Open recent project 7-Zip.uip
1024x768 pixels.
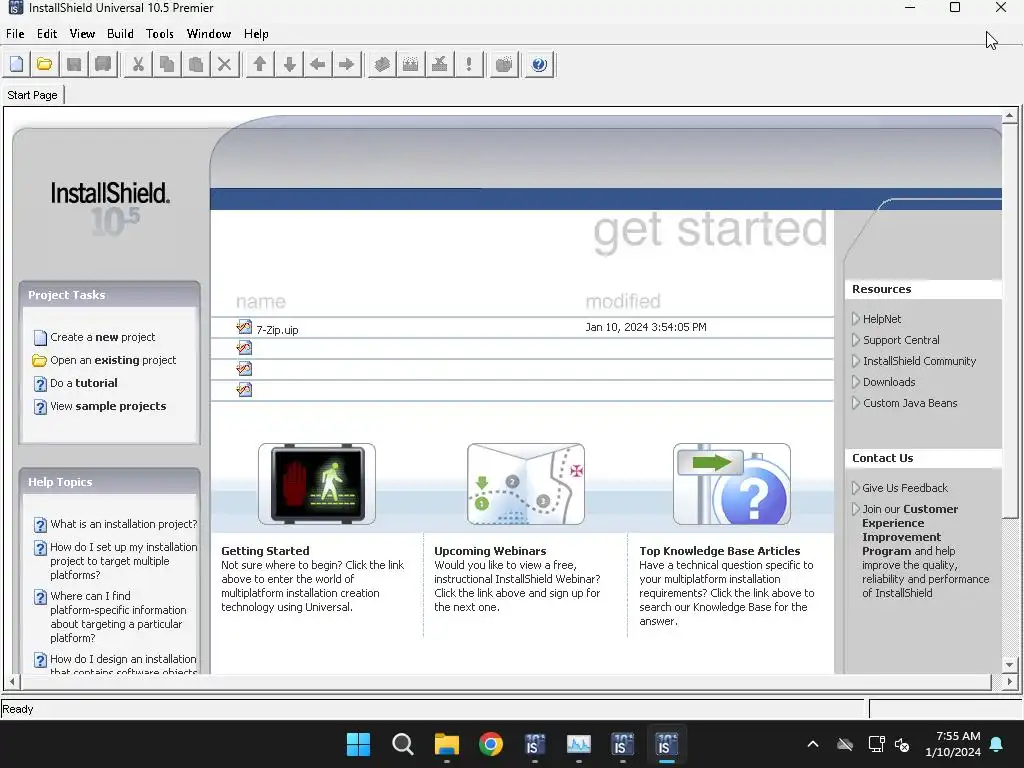coord(277,330)
